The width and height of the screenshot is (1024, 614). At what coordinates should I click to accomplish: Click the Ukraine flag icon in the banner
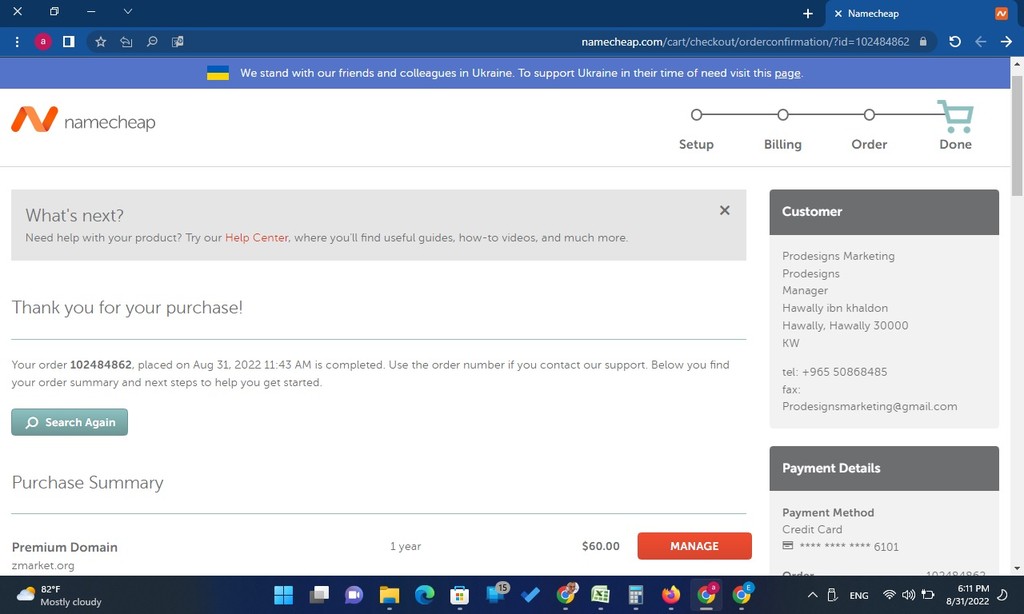[x=218, y=73]
